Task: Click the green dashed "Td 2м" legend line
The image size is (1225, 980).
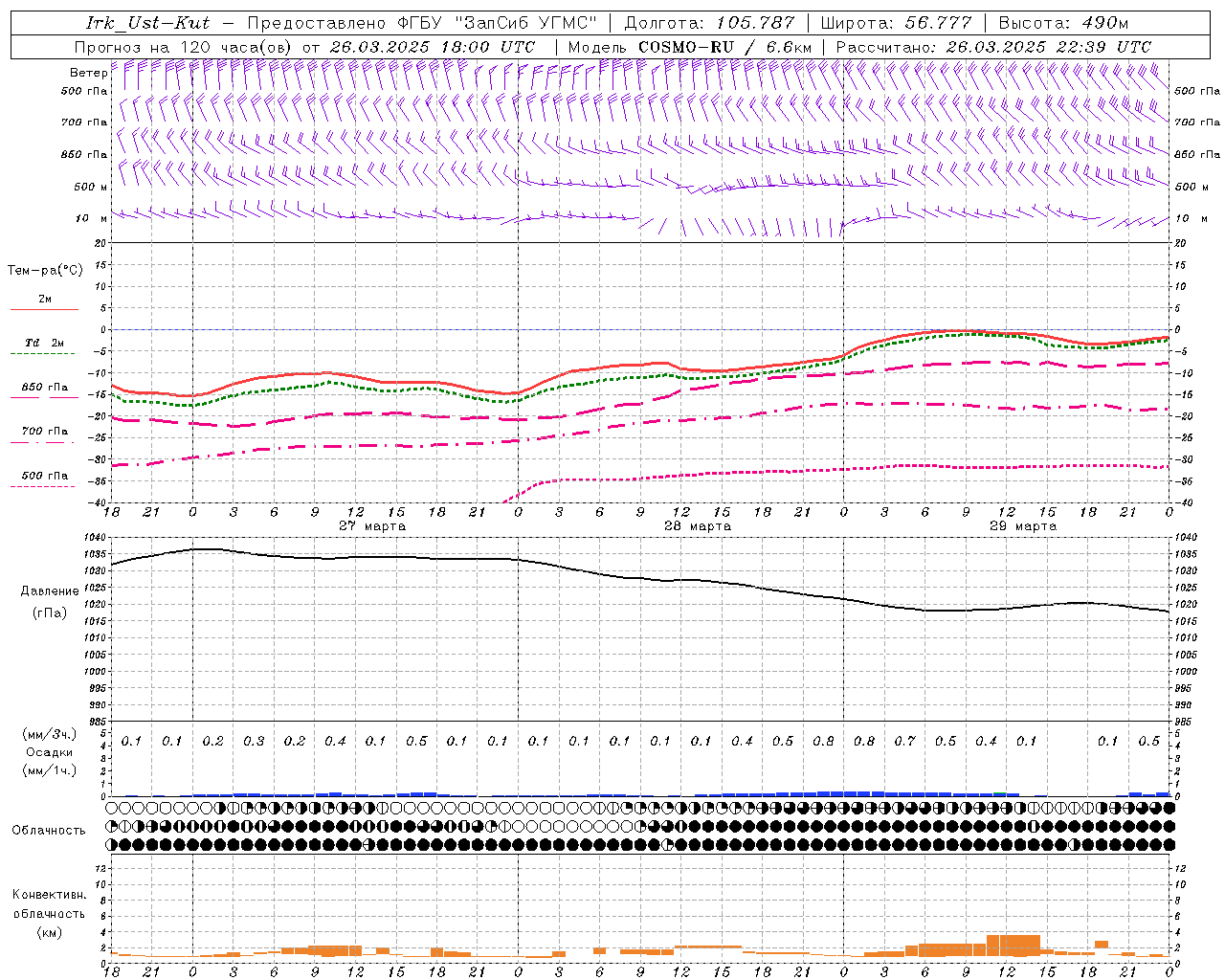Action: click(x=44, y=353)
